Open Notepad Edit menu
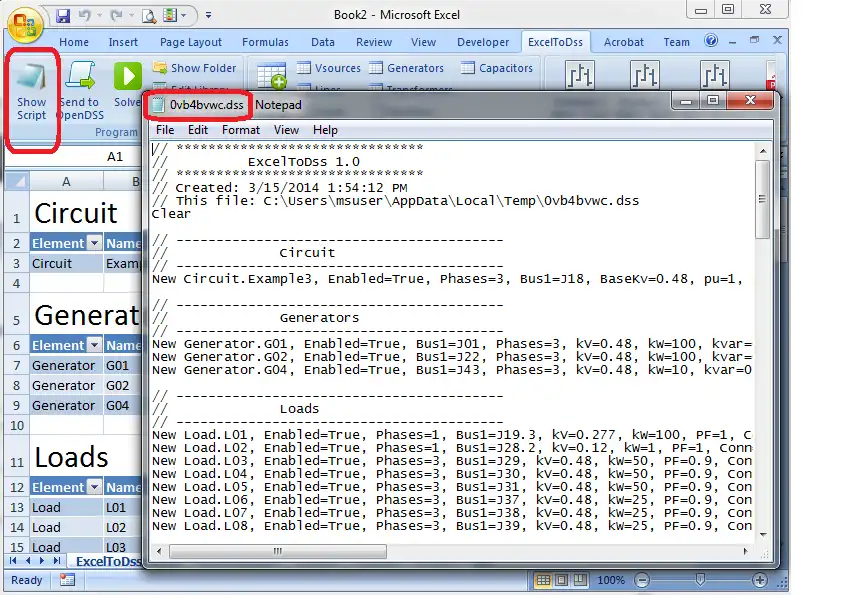Screen dimensions: 846x595 tap(197, 130)
